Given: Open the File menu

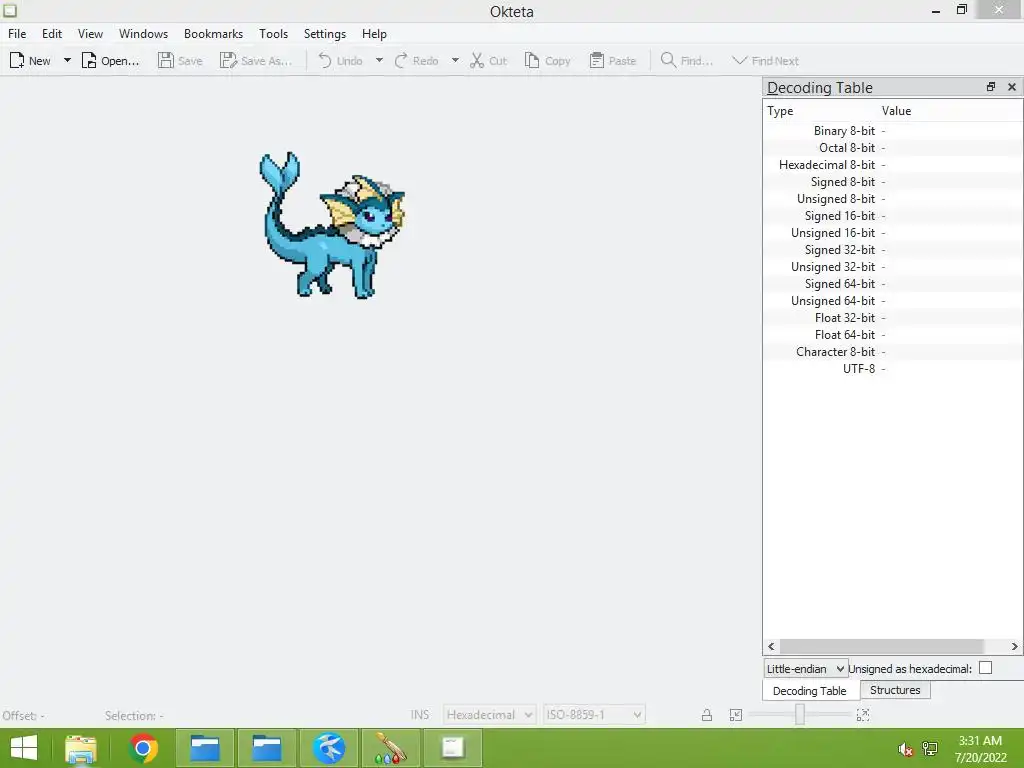Looking at the screenshot, I should pos(17,34).
